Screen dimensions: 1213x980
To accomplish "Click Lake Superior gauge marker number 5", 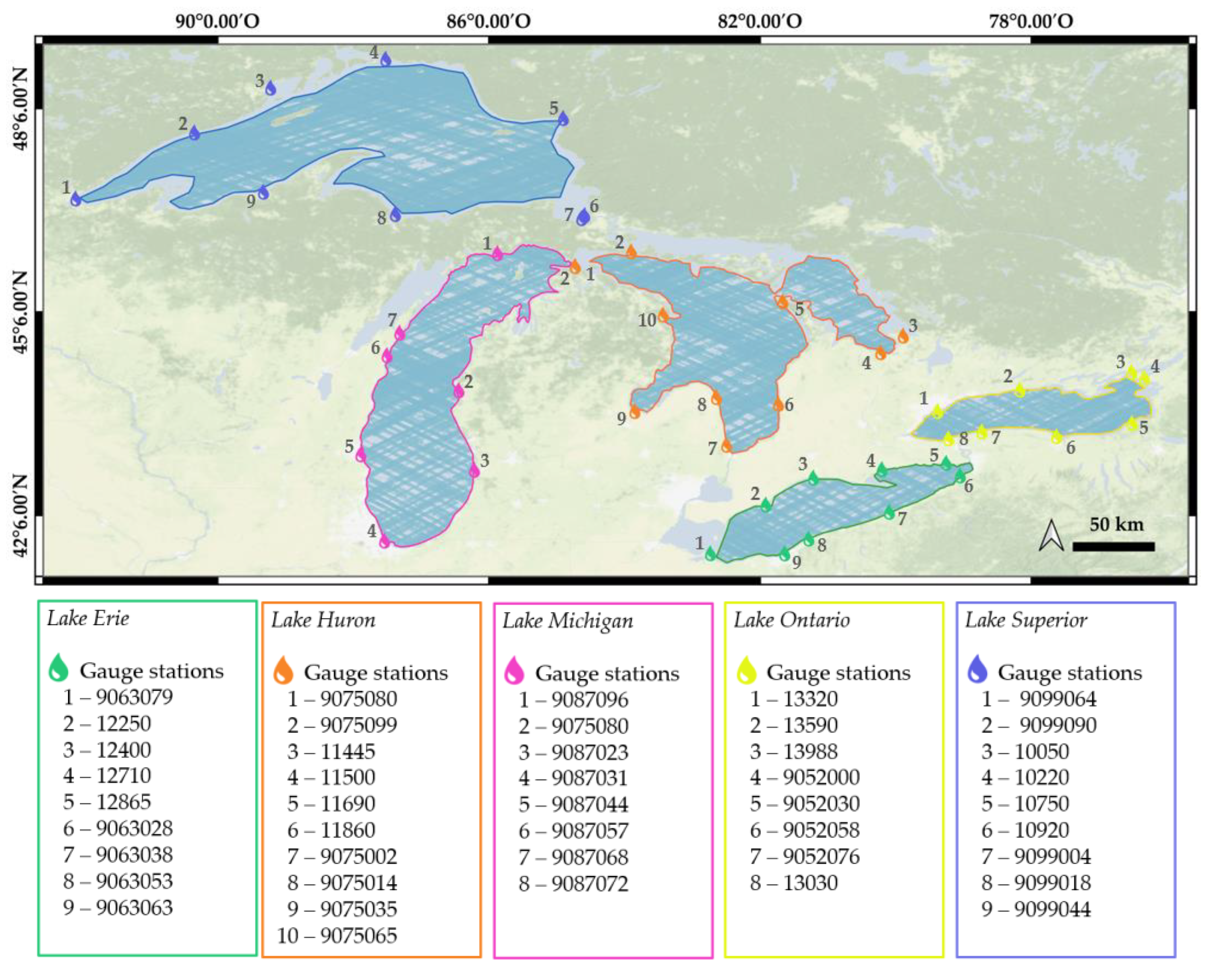I will (563, 118).
